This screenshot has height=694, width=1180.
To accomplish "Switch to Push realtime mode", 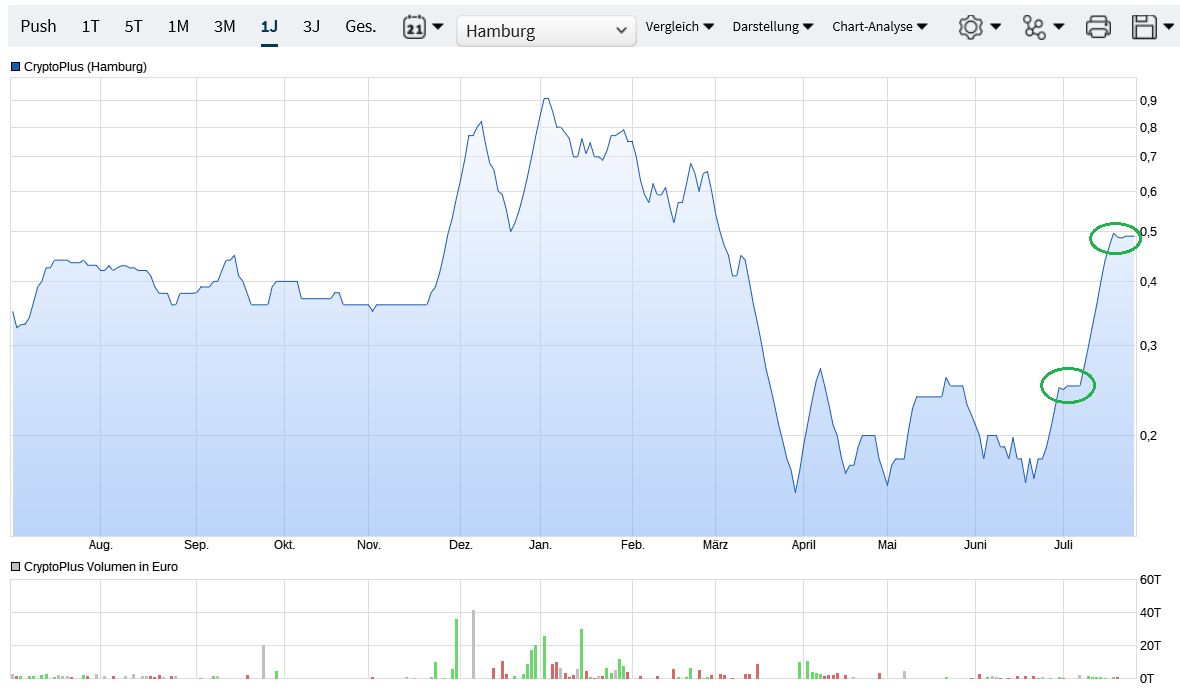I will (38, 26).
